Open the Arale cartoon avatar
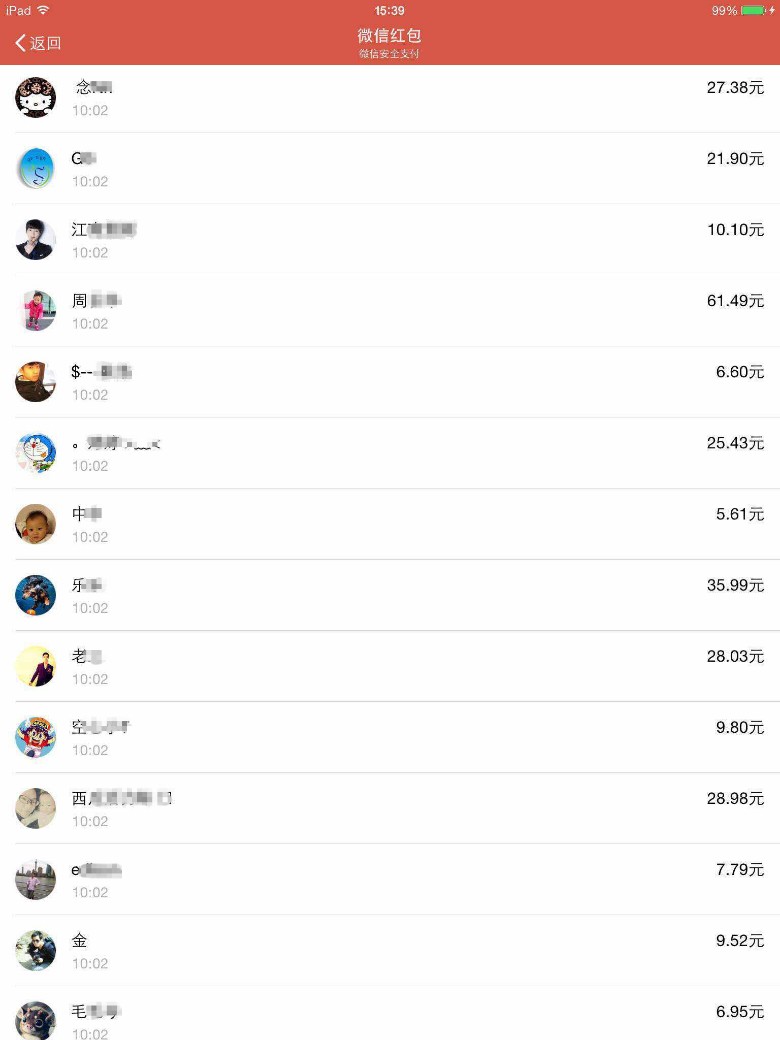Image resolution: width=780 pixels, height=1040 pixels. (35, 737)
